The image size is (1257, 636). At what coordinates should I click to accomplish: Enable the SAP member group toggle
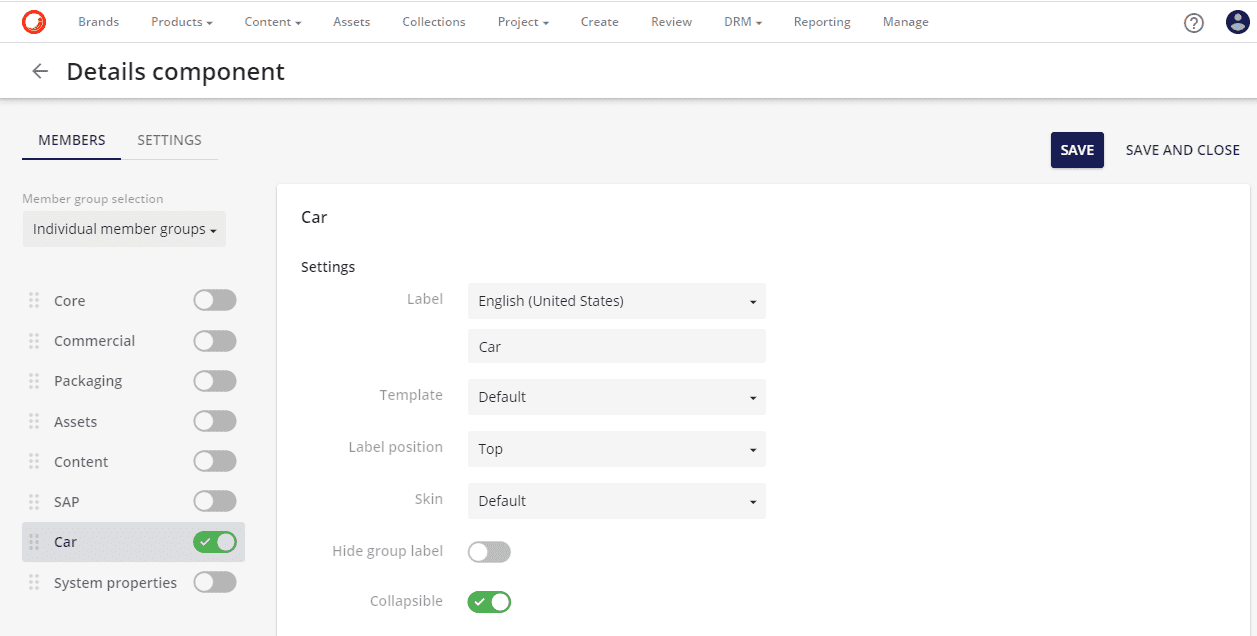coord(215,501)
